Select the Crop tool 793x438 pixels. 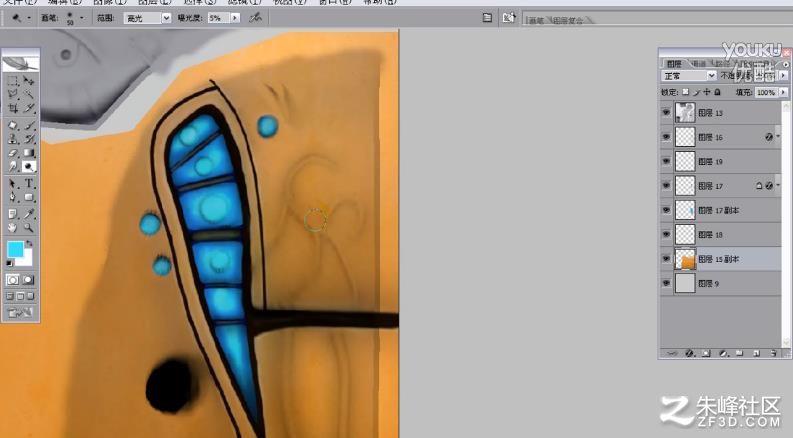13,107
